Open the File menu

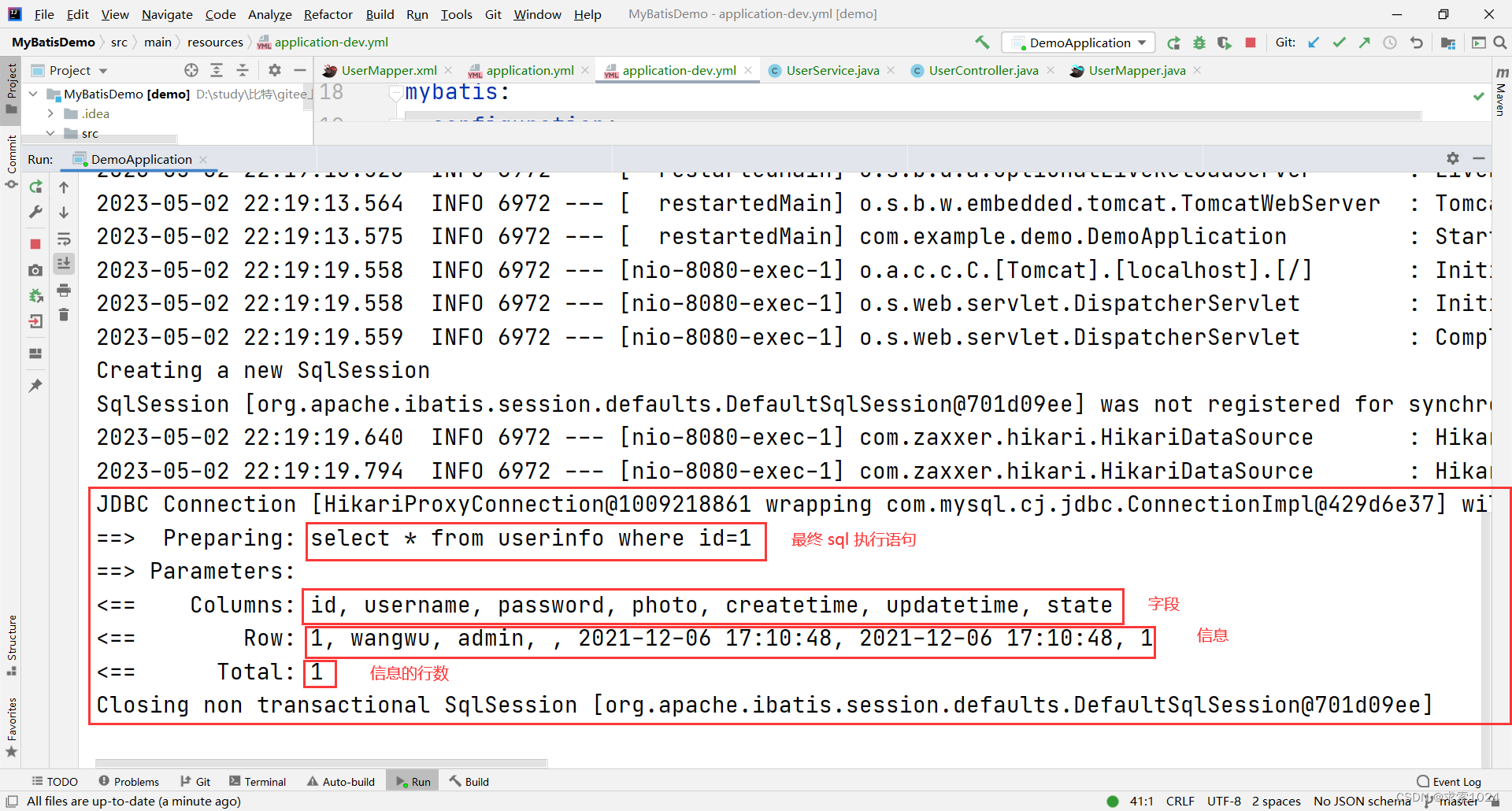pyautogui.click(x=45, y=14)
